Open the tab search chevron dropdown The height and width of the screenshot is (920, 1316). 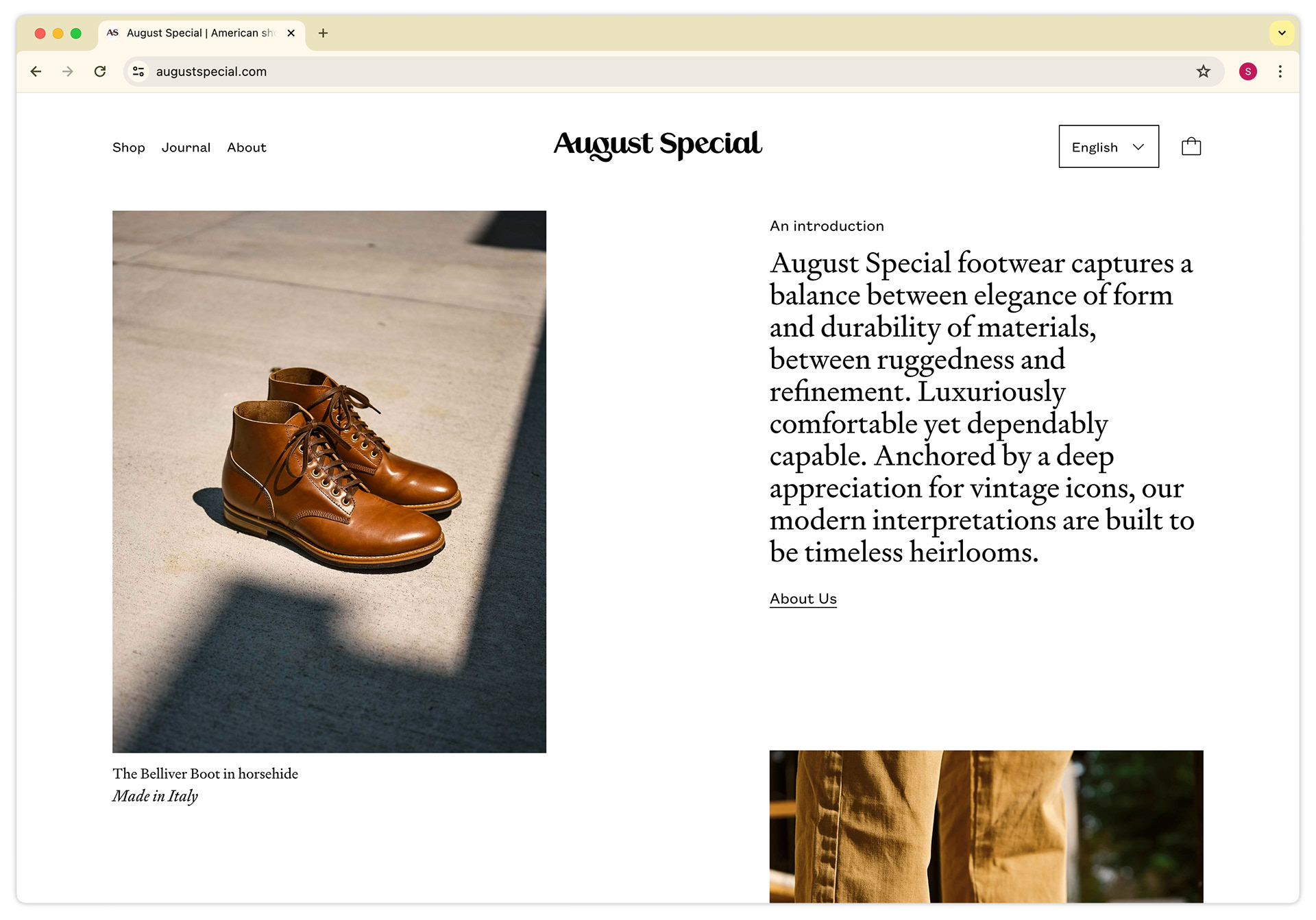point(1281,33)
